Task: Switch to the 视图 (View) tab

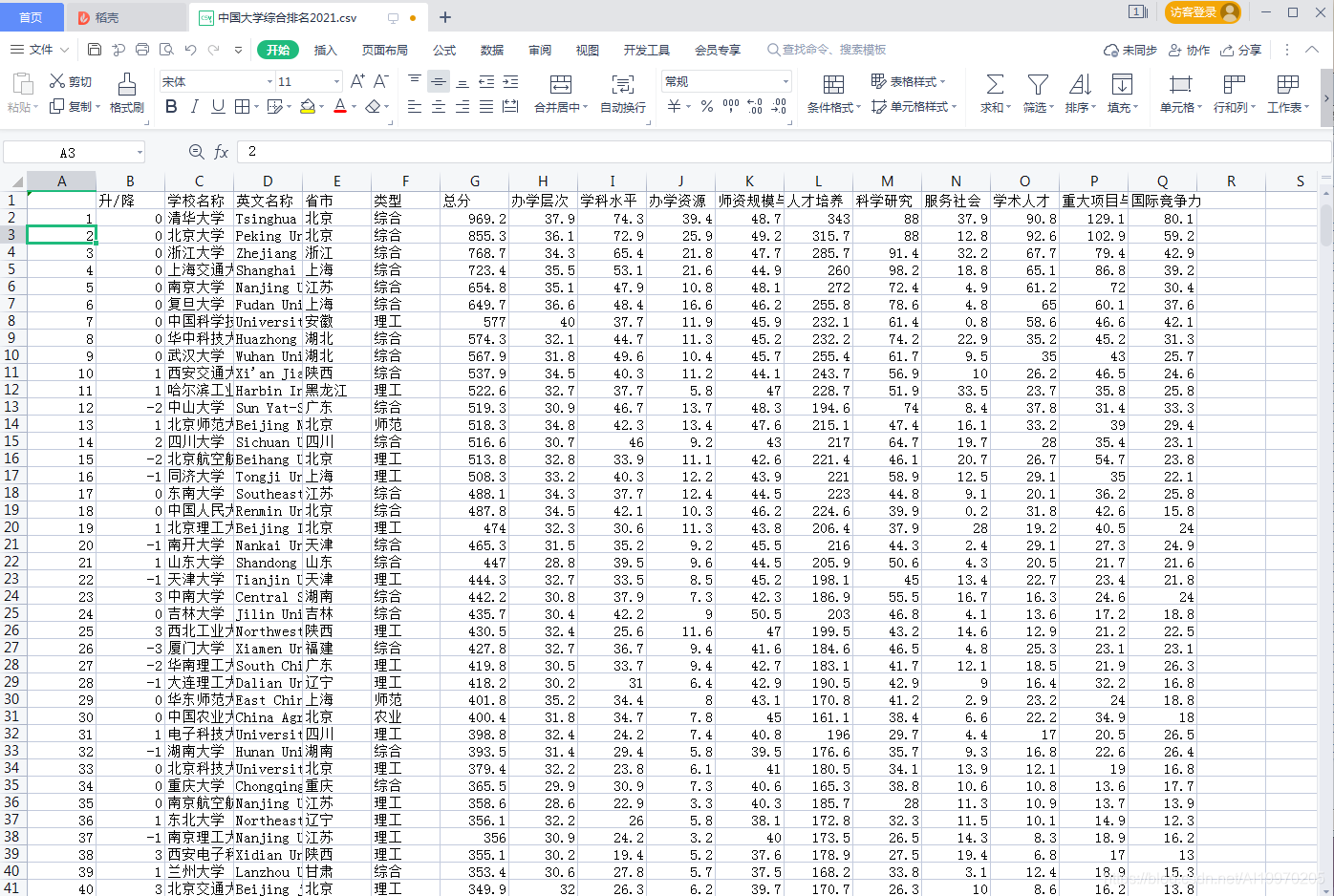Action: pos(588,50)
